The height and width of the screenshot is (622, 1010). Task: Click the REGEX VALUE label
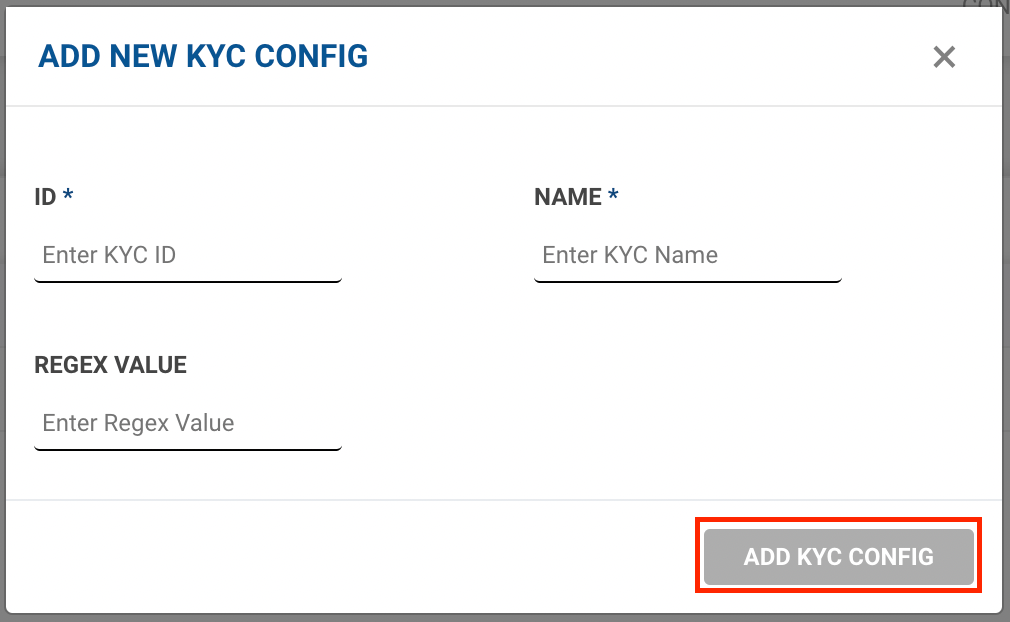pyautogui.click(x=110, y=365)
